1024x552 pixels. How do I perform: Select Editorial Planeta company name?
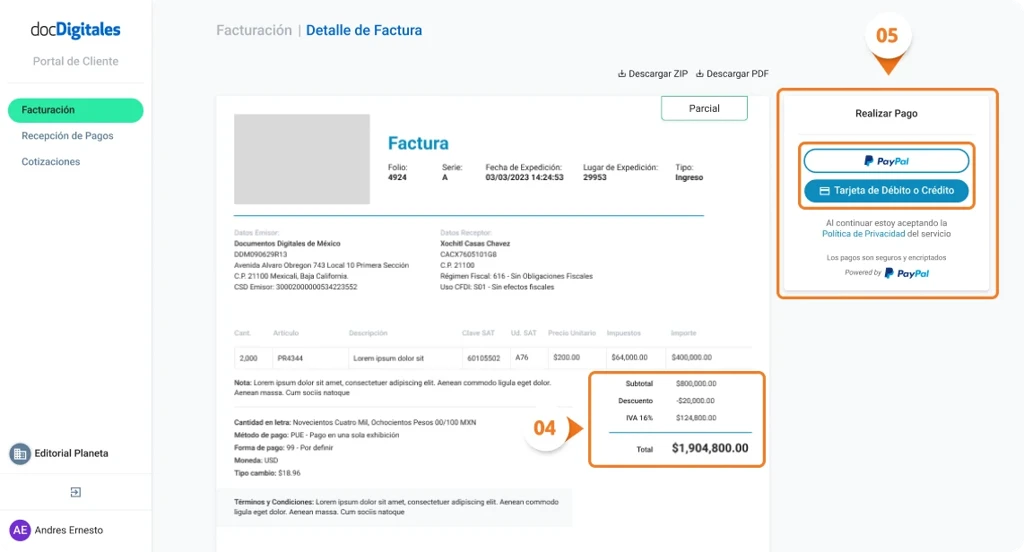point(71,453)
